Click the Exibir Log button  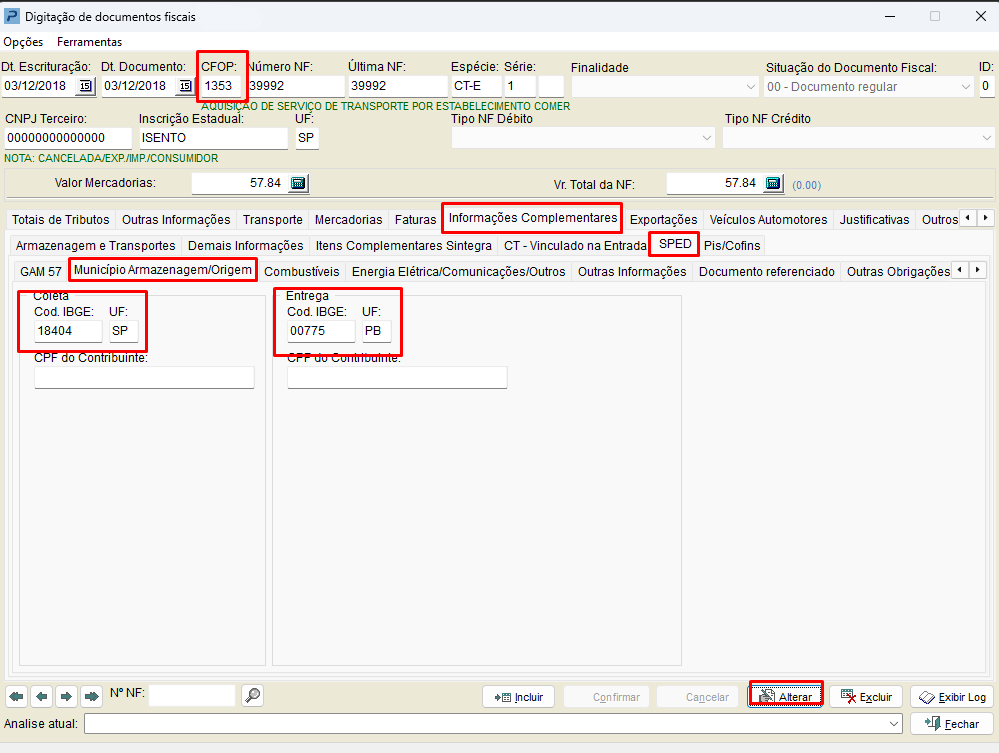point(952,697)
